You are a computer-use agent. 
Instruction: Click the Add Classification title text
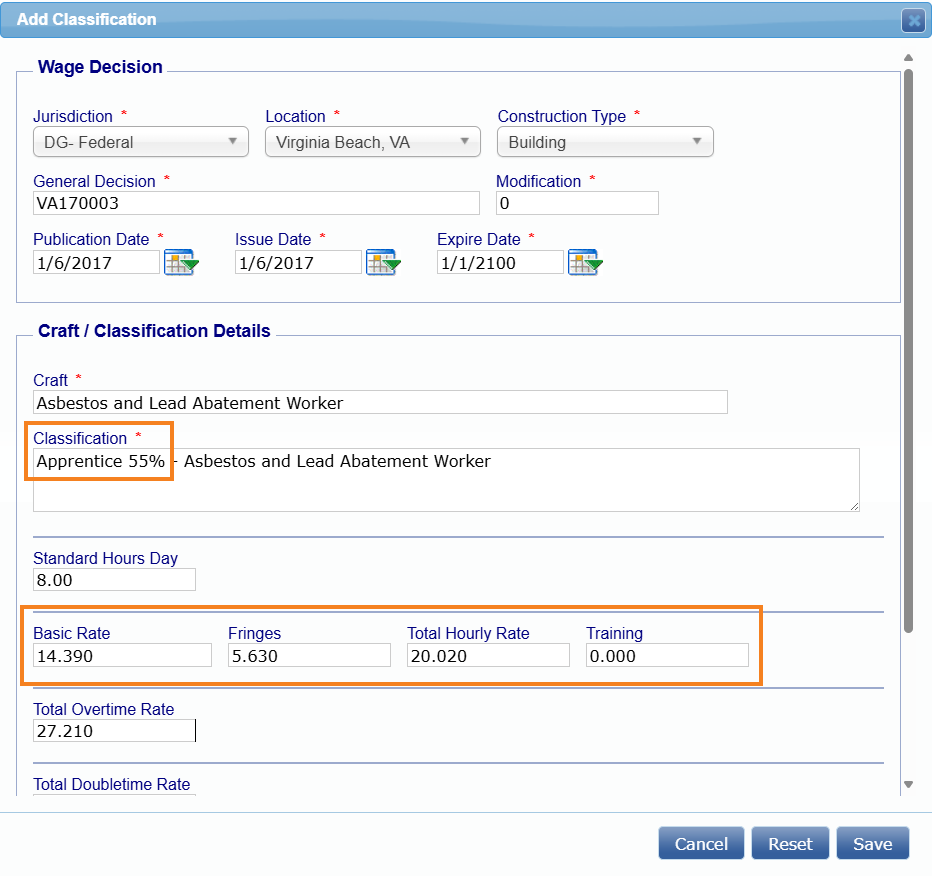(86, 20)
